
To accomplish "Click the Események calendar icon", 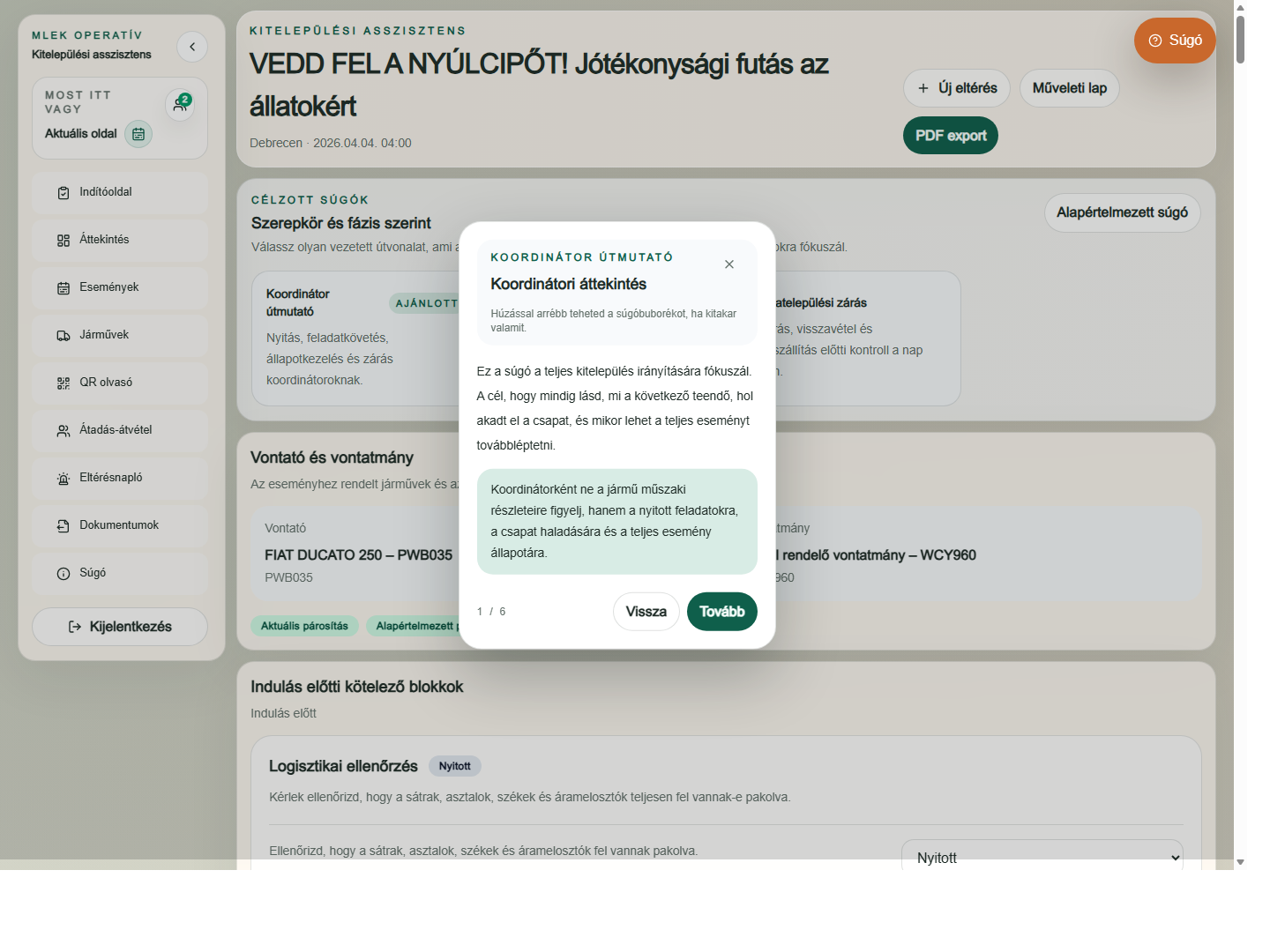I will pyautogui.click(x=62, y=287).
